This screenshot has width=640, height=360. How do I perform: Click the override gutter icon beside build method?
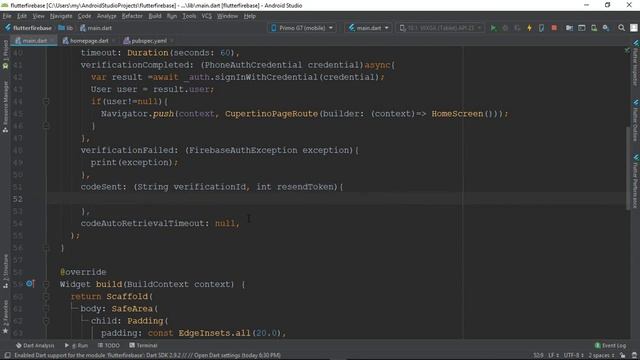pos(31,284)
